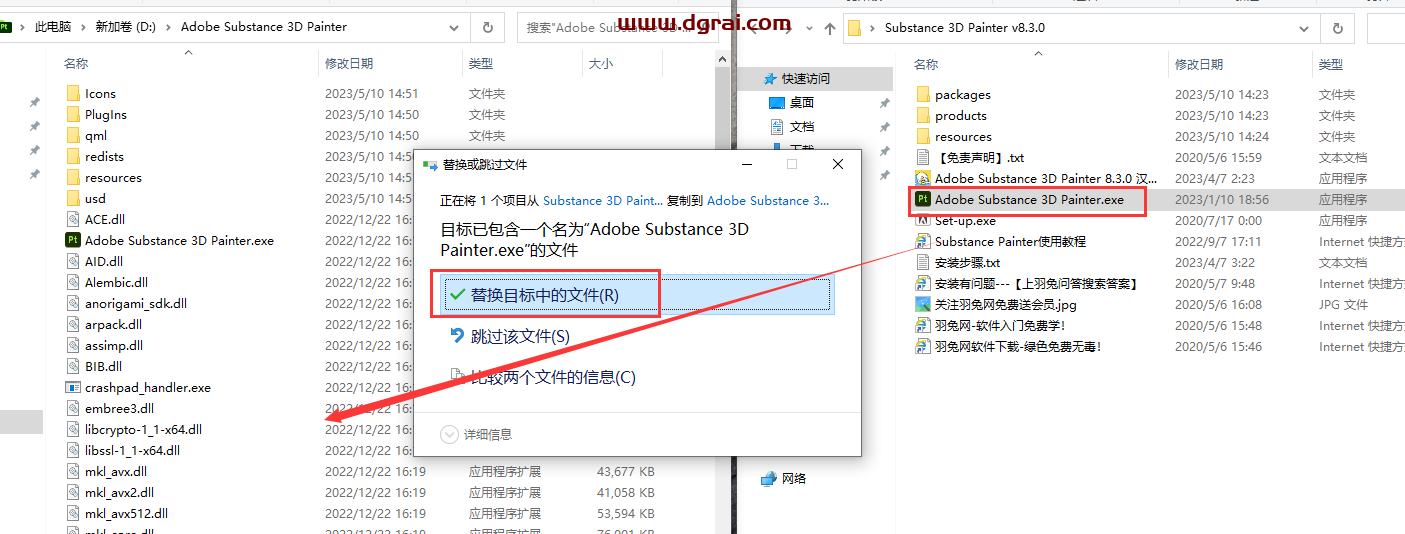Click crashpad_handler.exe file icon
This screenshot has height=534, width=1405.
coord(73,387)
